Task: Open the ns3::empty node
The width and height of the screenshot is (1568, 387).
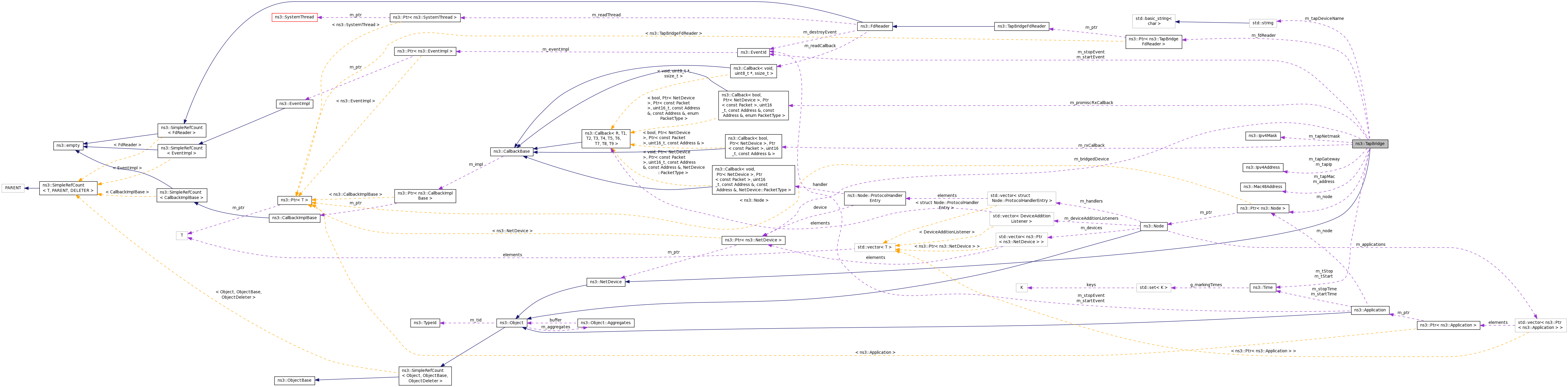Action: (68, 145)
